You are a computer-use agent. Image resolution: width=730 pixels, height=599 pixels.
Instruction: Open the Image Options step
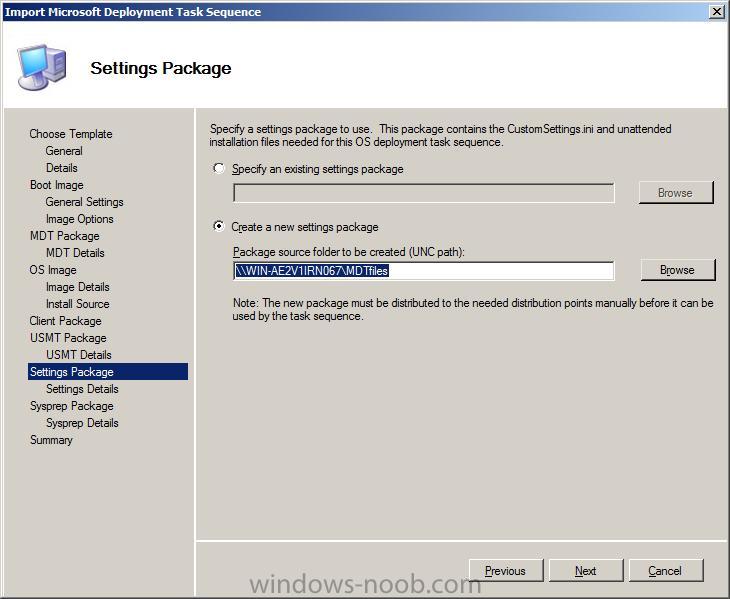pyautogui.click(x=80, y=219)
